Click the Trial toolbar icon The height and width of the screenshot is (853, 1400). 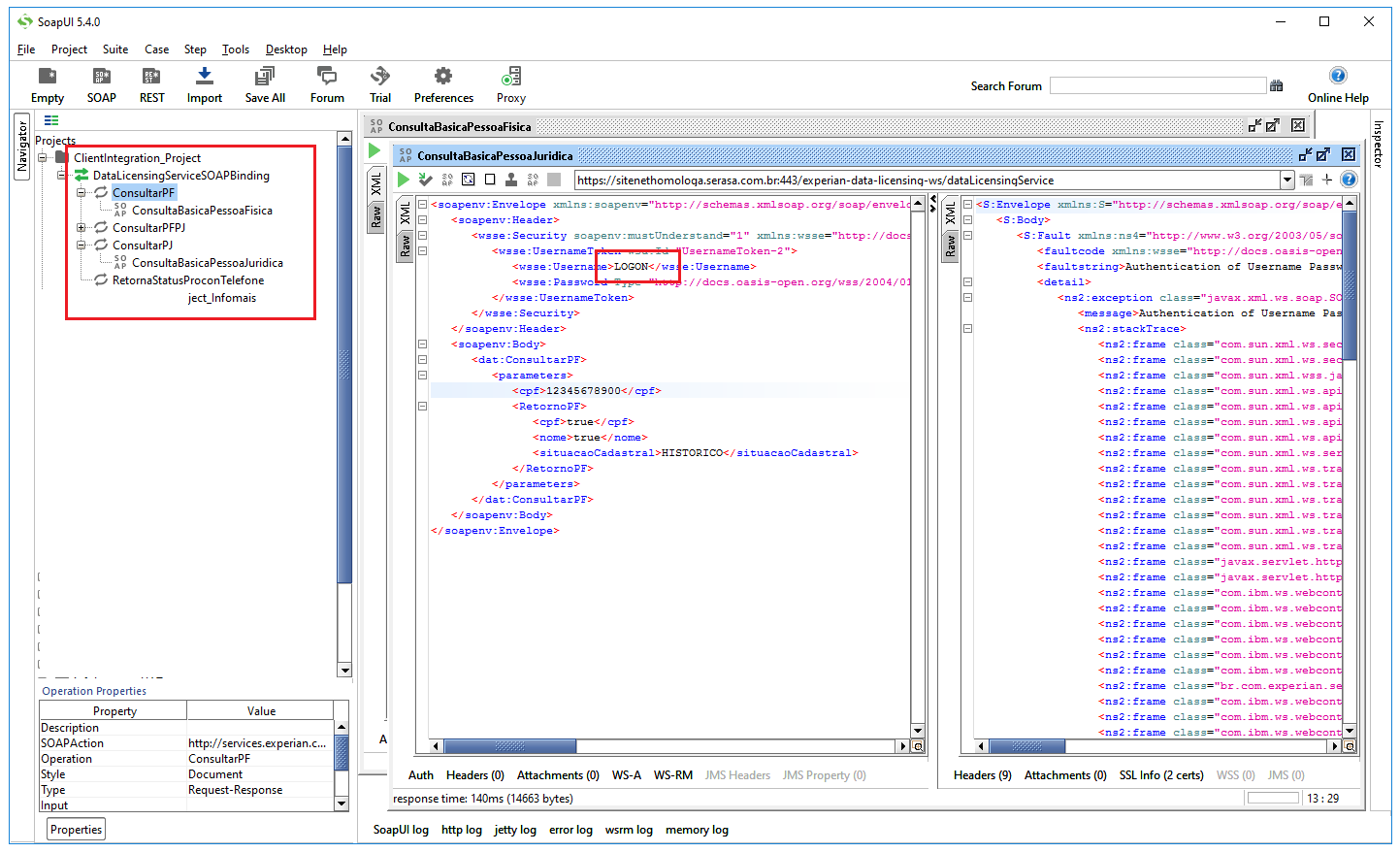380,85
